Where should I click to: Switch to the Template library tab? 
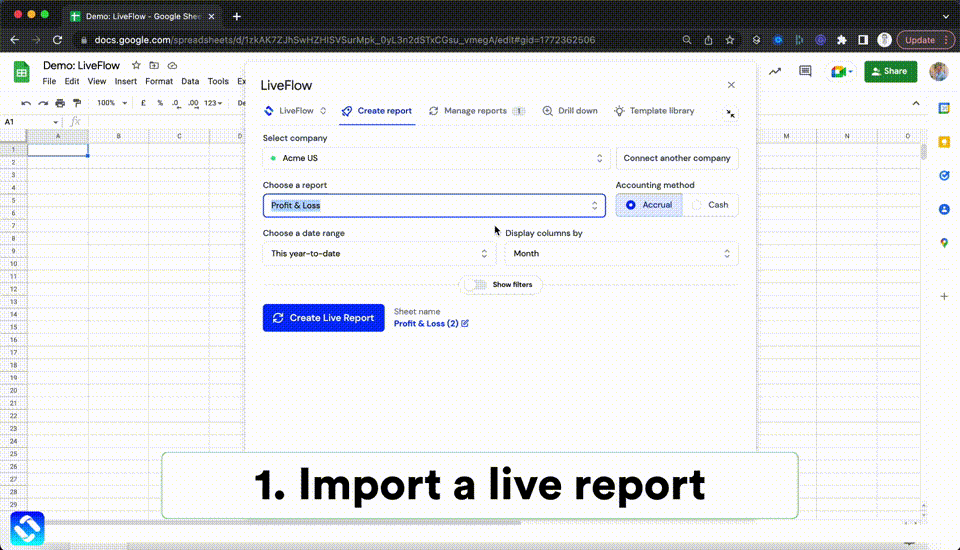tap(654, 111)
